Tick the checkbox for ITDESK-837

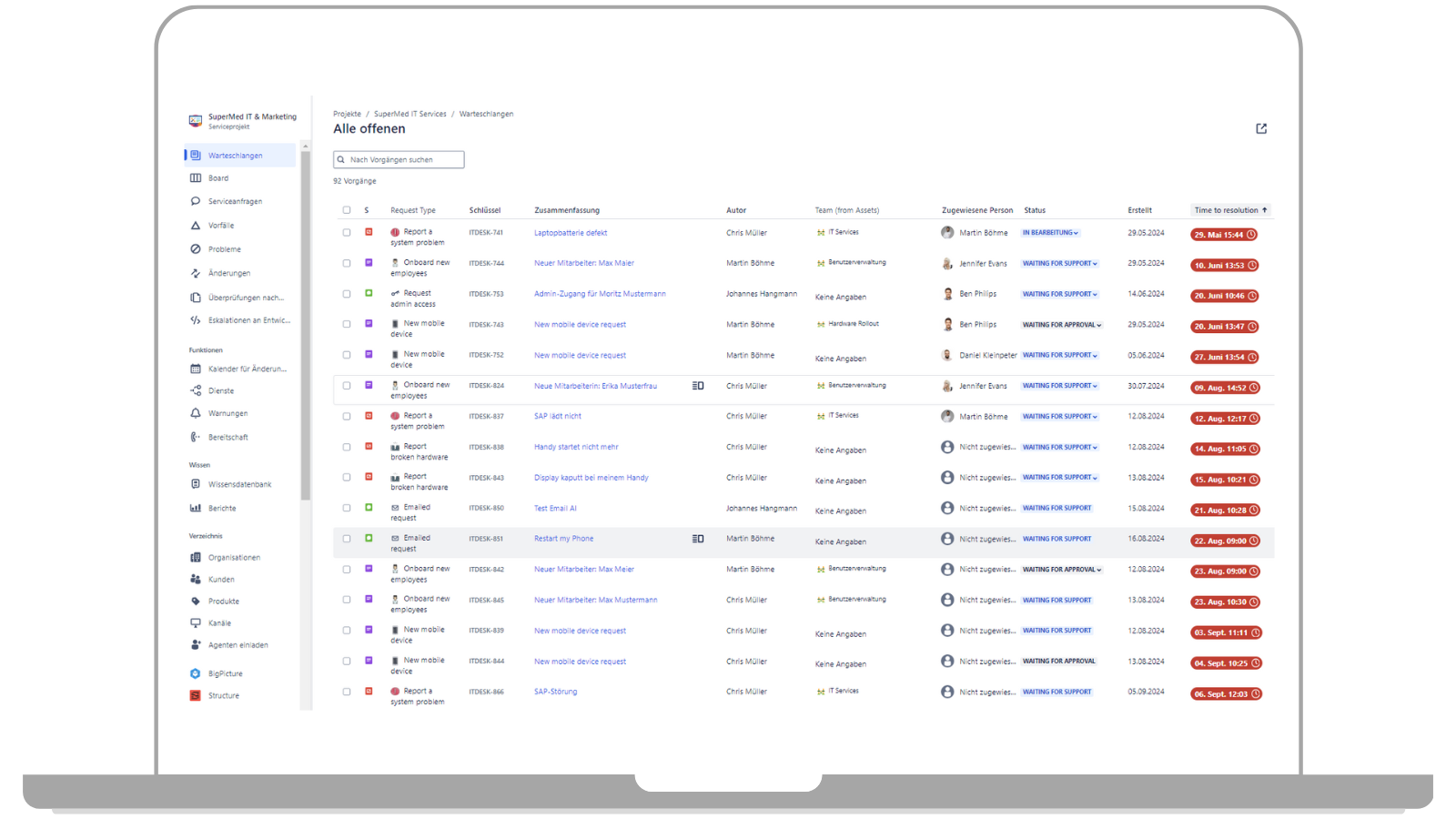point(347,416)
